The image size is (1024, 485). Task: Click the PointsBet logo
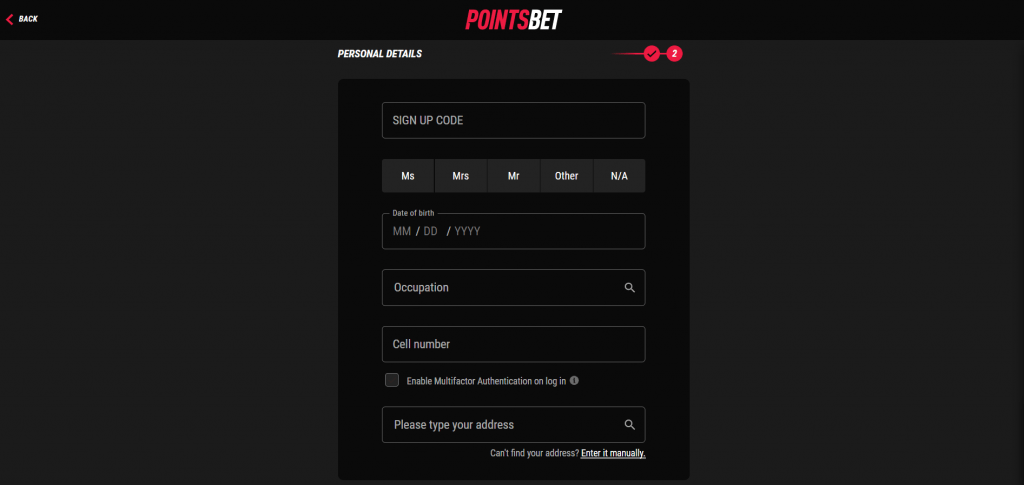pyautogui.click(x=513, y=20)
